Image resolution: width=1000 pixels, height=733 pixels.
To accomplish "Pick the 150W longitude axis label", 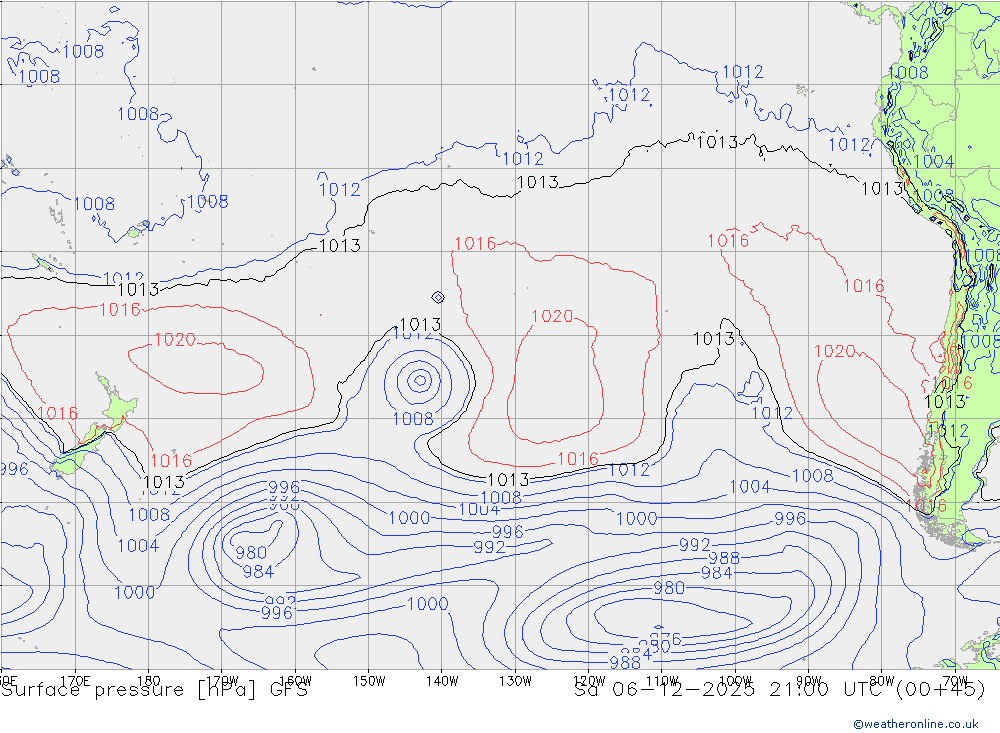I will click(x=369, y=681).
